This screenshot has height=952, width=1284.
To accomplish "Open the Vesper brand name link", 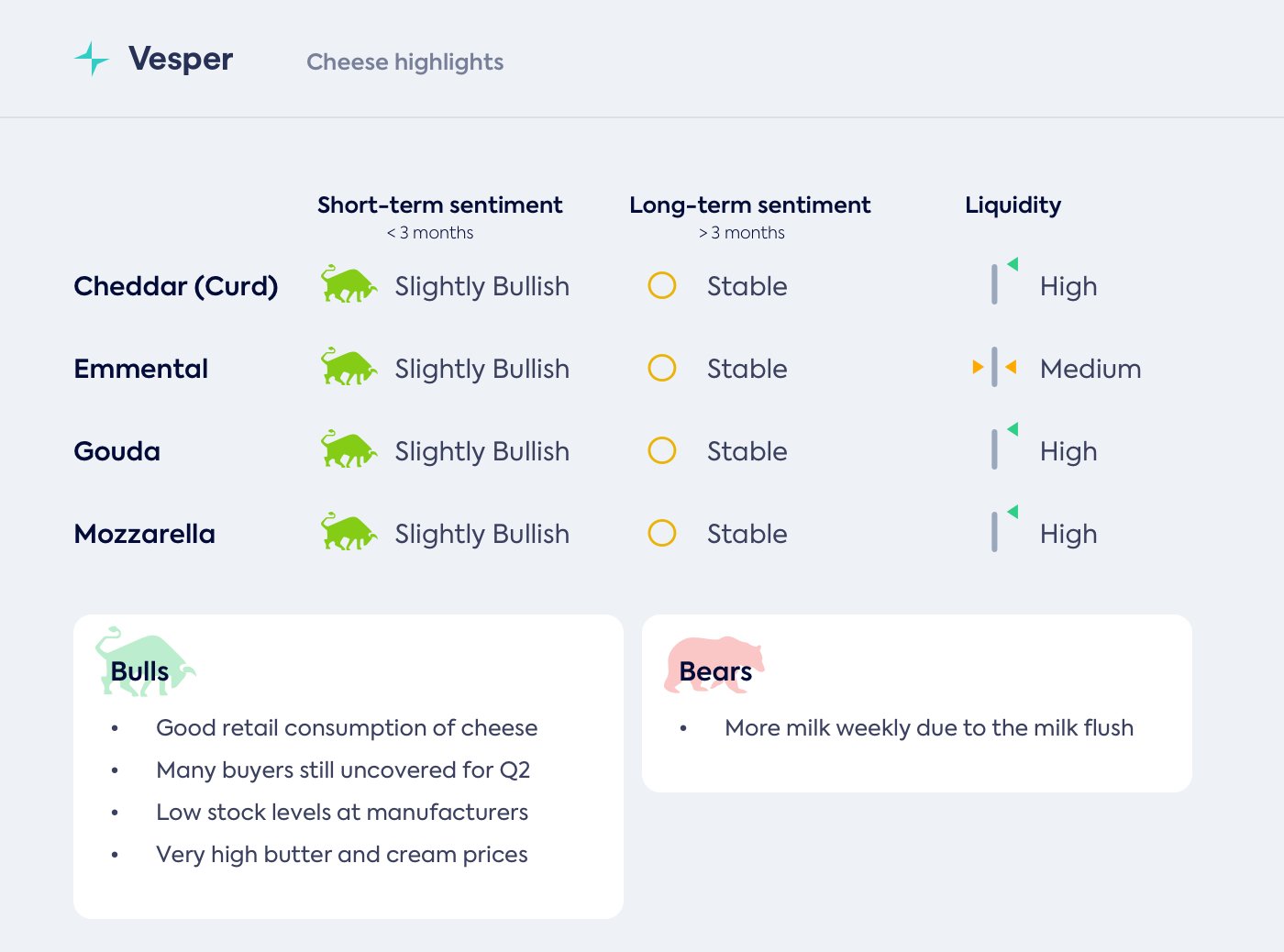I will 181,59.
